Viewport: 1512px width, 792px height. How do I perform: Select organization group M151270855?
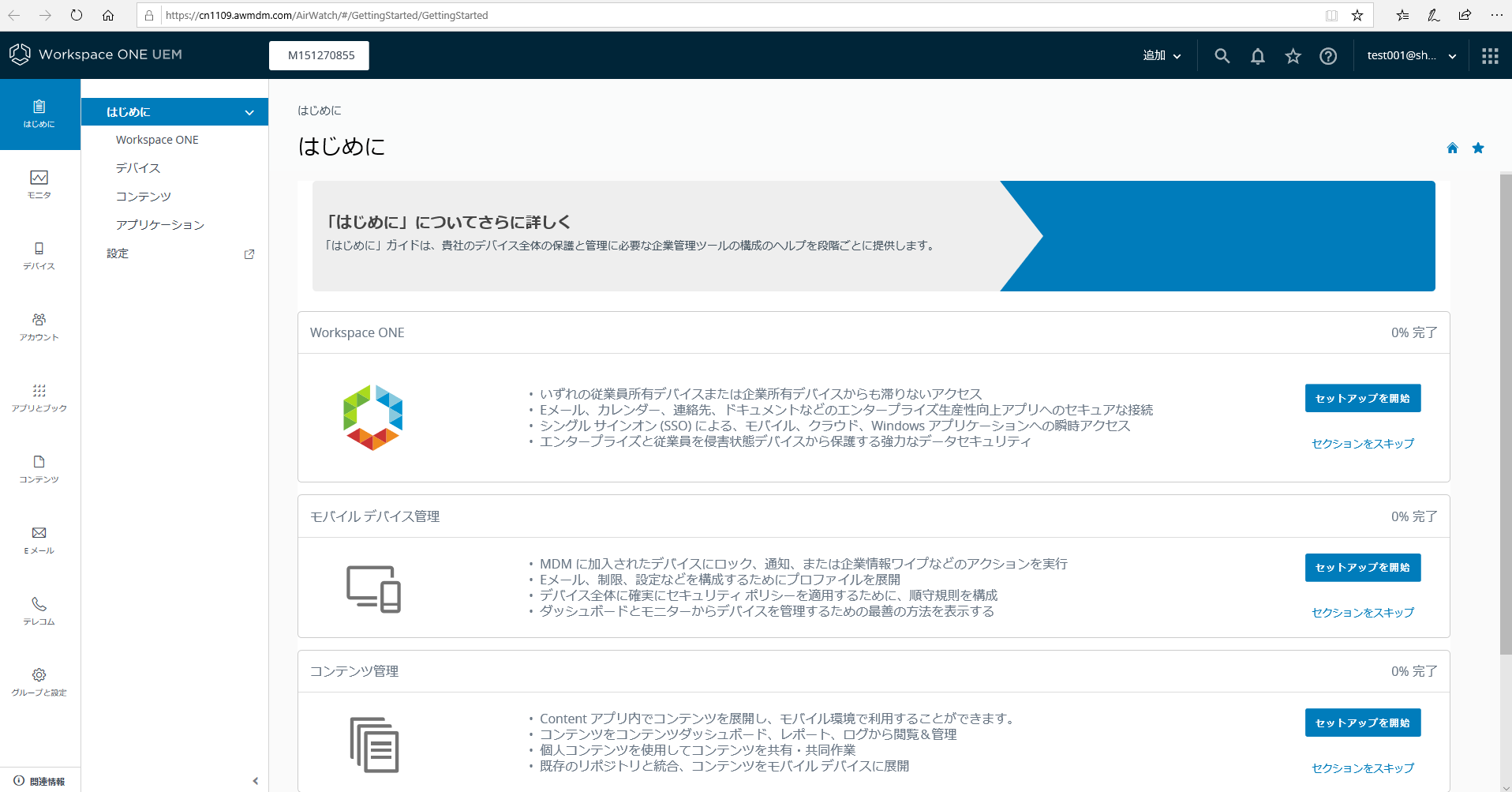click(319, 55)
